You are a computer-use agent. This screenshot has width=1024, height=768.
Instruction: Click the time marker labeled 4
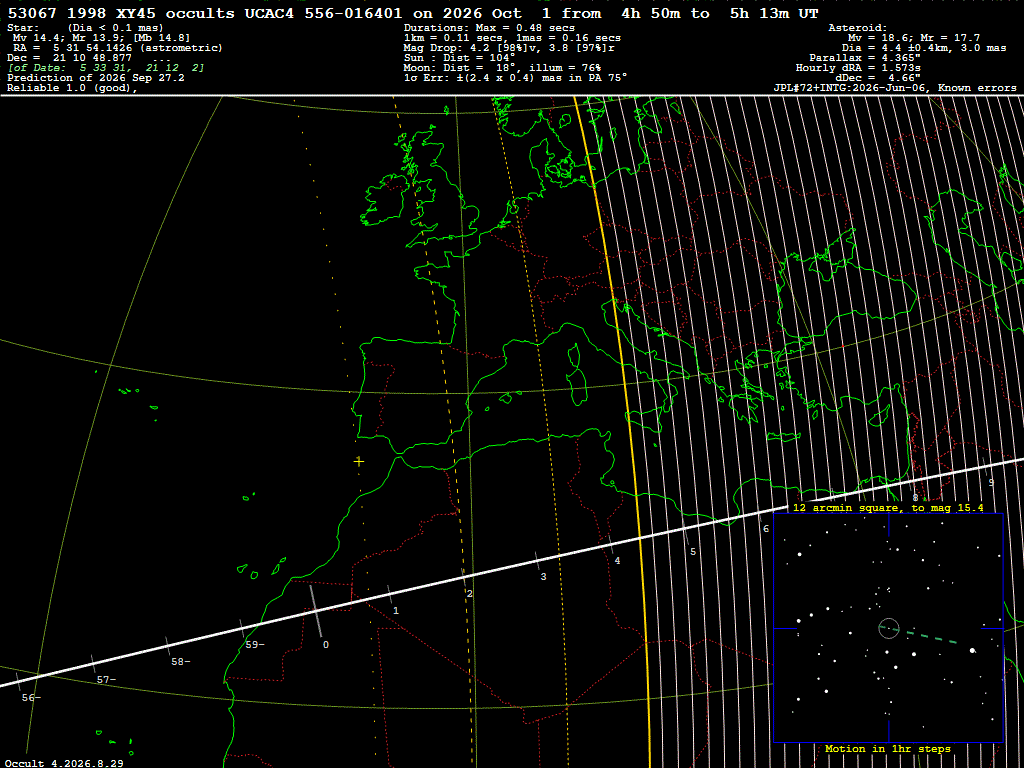617,560
